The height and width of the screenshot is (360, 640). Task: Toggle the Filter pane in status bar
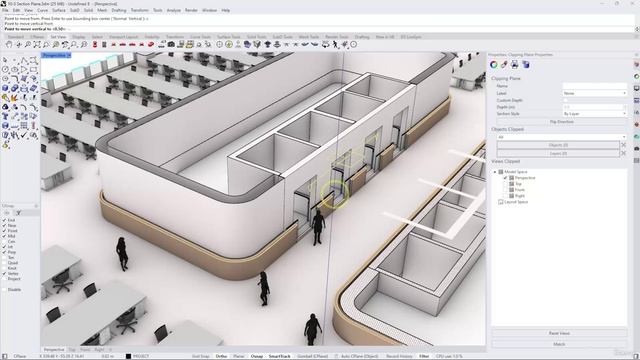[x=424, y=356]
